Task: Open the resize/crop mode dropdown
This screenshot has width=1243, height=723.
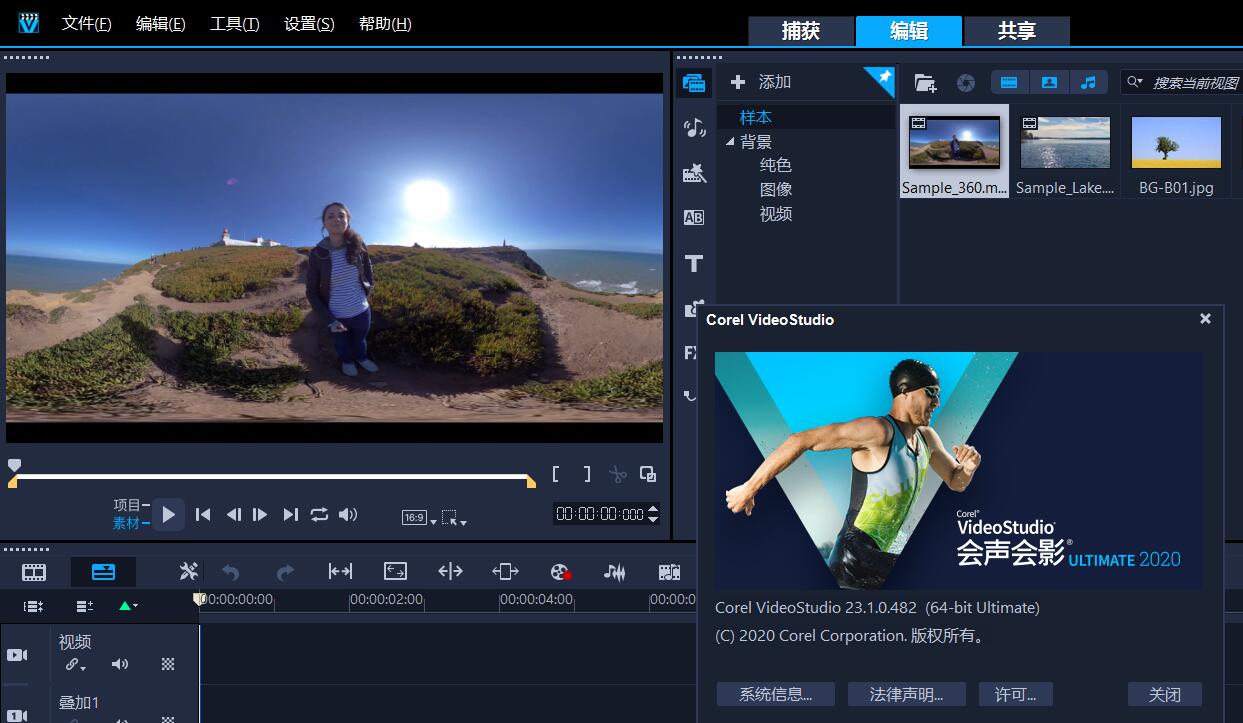Action: pos(454,518)
